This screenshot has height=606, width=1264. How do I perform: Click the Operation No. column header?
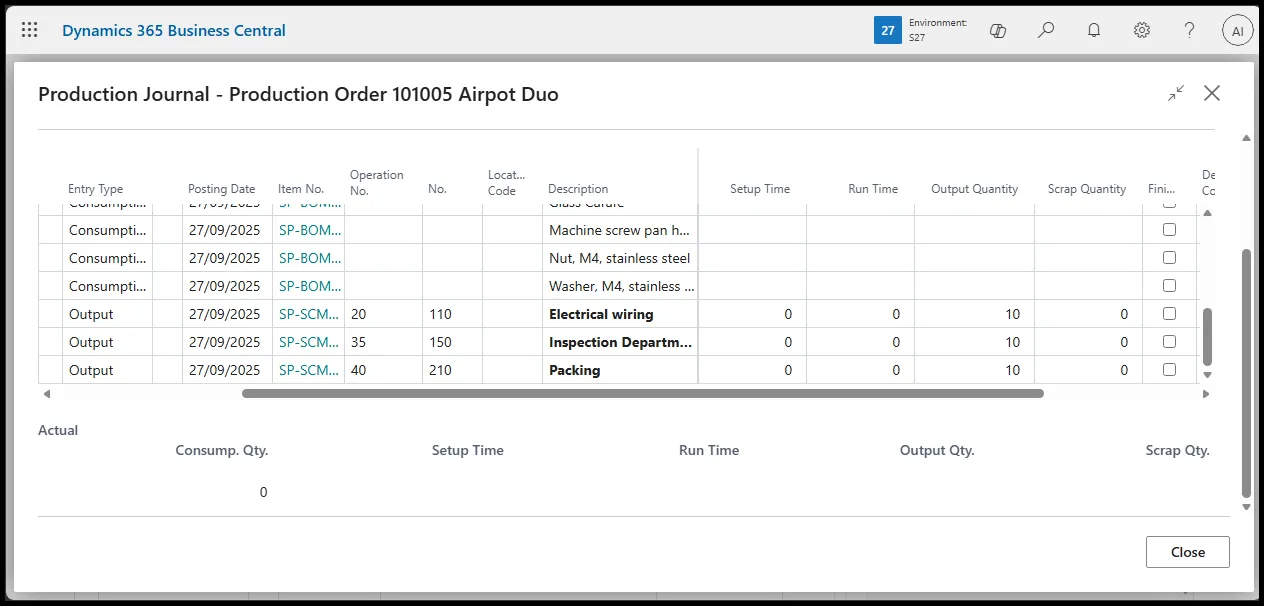pyautogui.click(x=377, y=182)
